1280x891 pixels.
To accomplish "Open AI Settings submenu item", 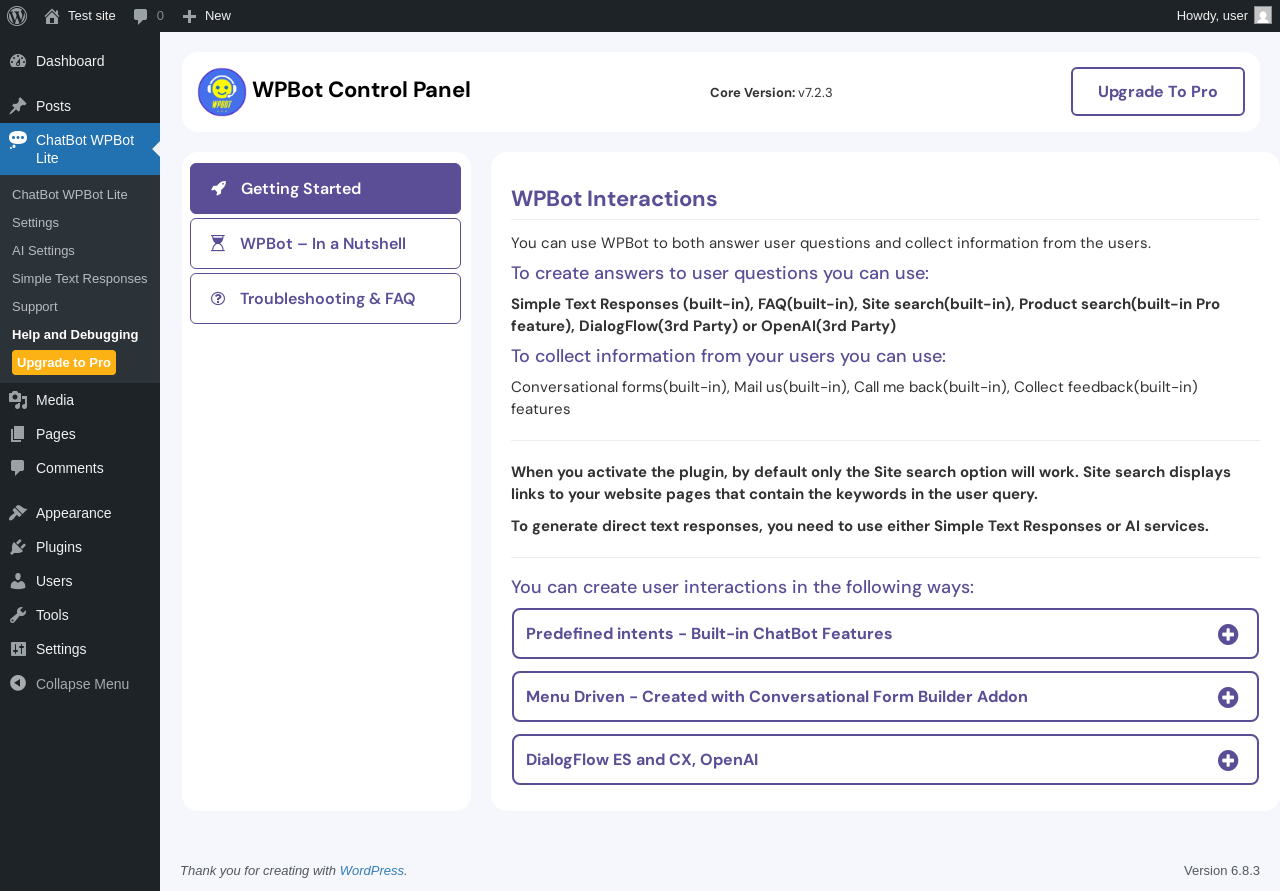I will pos(43,251).
